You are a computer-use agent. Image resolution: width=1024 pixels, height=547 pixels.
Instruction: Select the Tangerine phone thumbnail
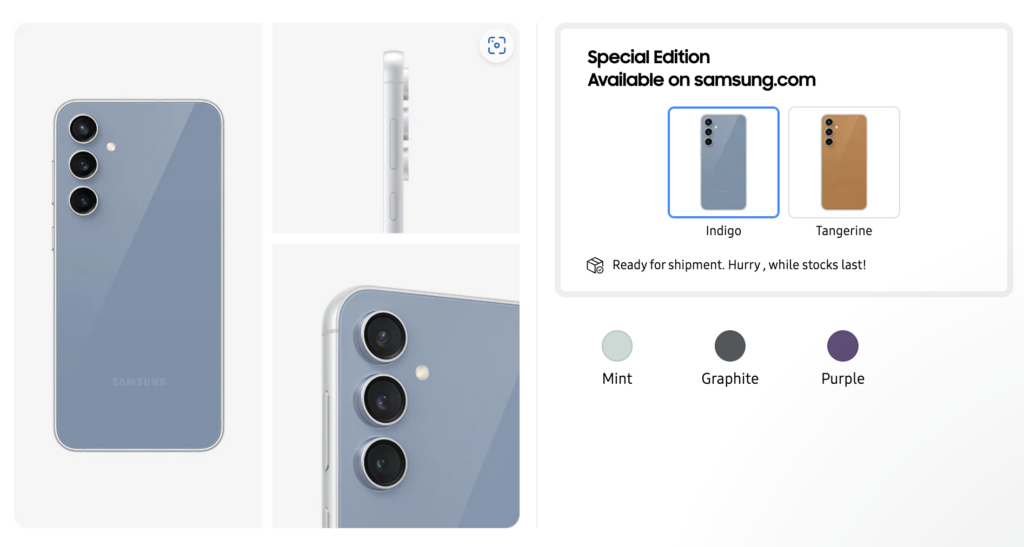click(x=844, y=163)
